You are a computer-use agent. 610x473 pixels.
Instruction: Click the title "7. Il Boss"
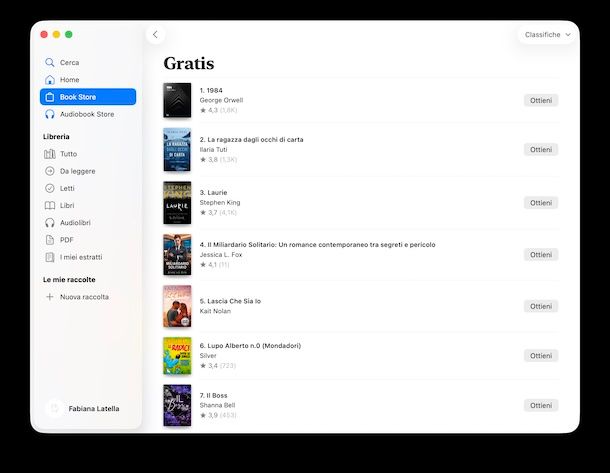point(214,395)
